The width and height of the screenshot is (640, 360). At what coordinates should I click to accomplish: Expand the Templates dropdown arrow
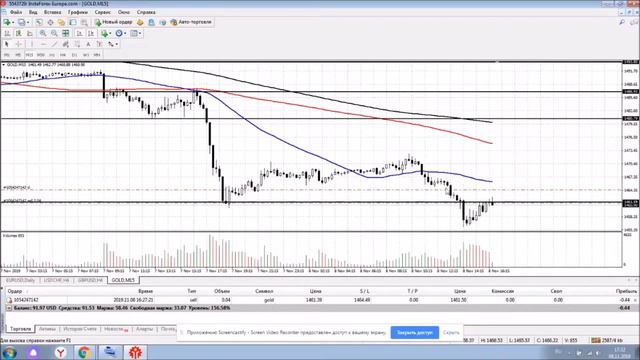tap(140, 33)
